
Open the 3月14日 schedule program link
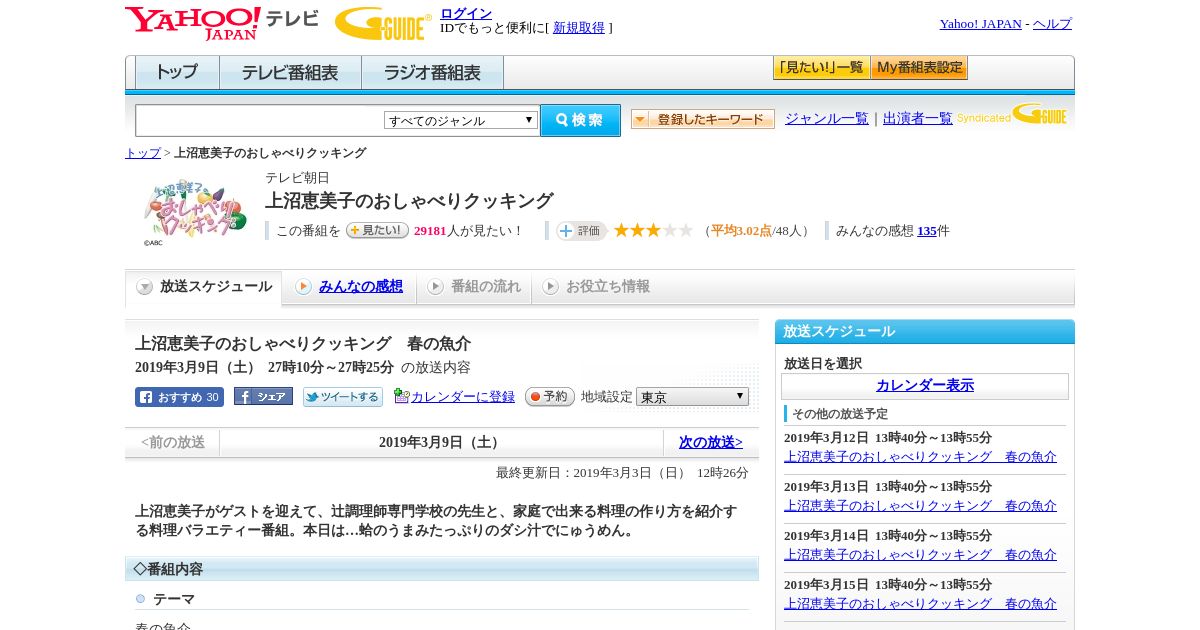(x=920, y=555)
